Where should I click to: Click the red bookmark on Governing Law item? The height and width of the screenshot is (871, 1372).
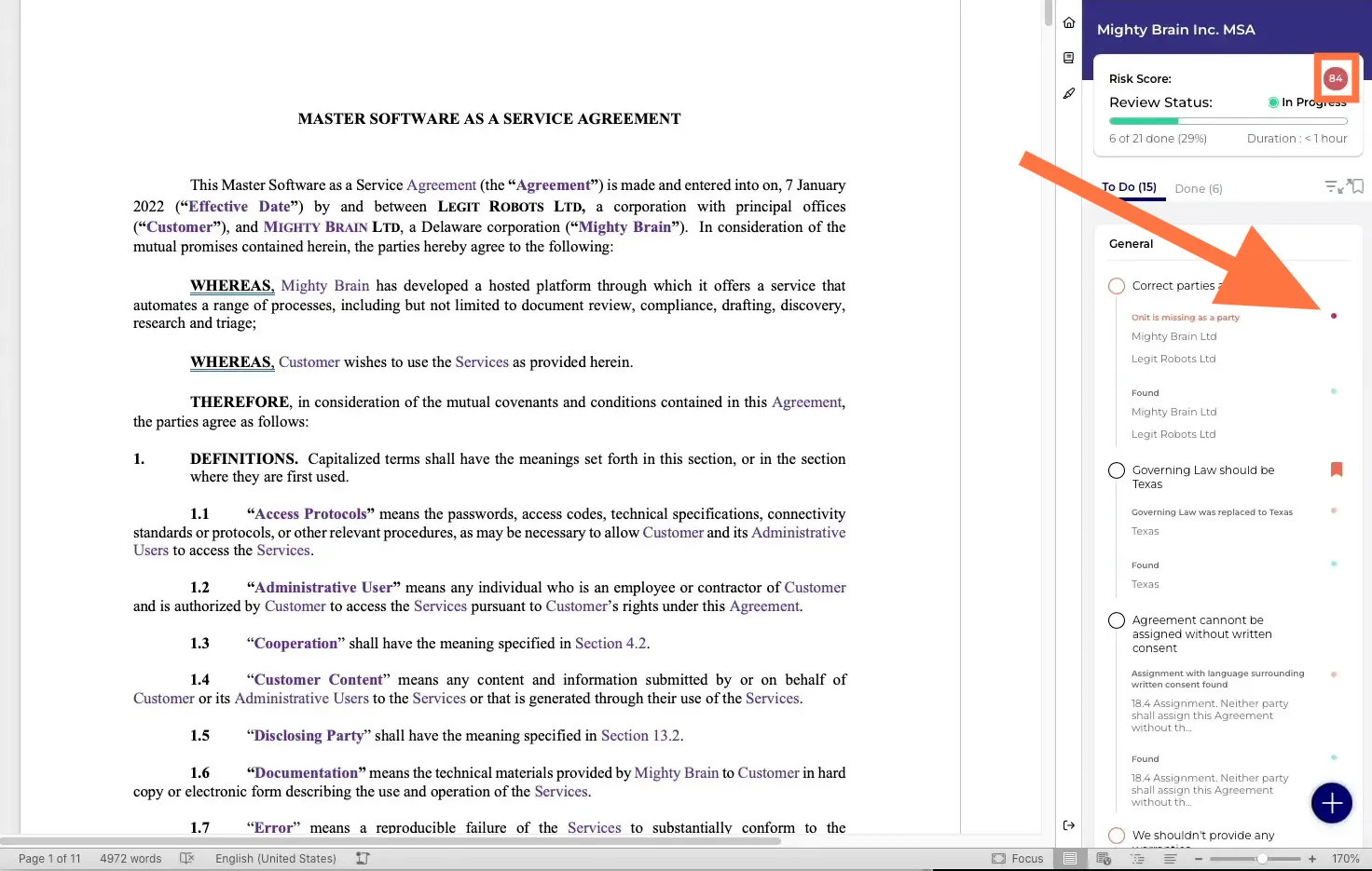click(x=1336, y=470)
